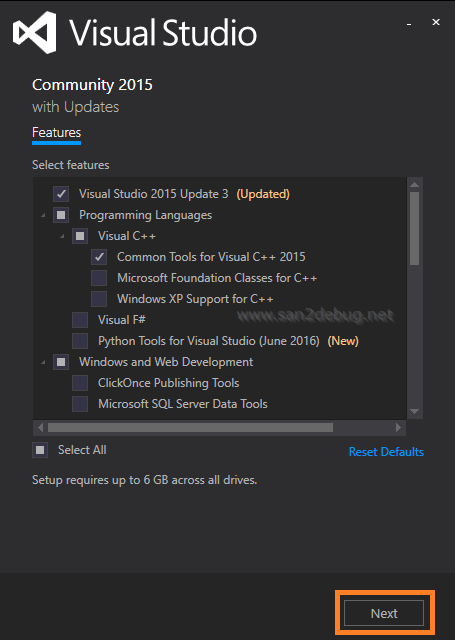
Task: Click the scroll down arrow in features list
Action: tap(415, 411)
